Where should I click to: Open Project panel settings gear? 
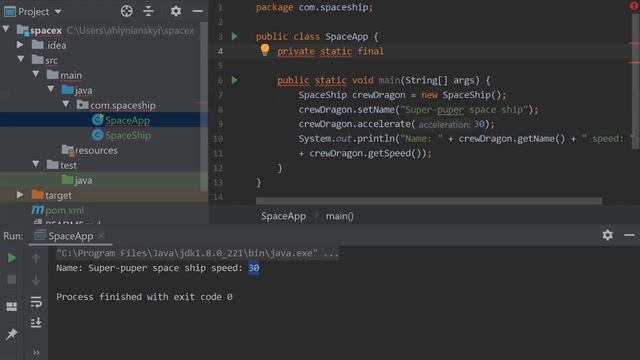(176, 11)
